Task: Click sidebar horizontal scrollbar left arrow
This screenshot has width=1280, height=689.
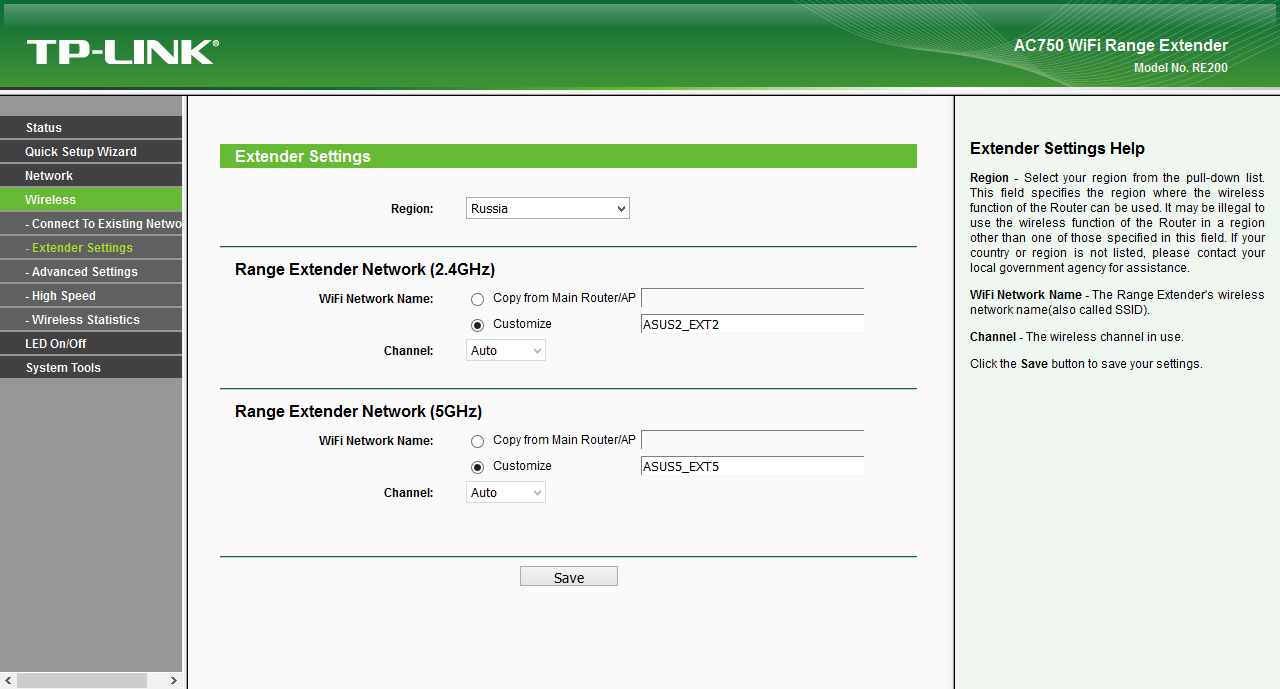Action: click(9, 681)
